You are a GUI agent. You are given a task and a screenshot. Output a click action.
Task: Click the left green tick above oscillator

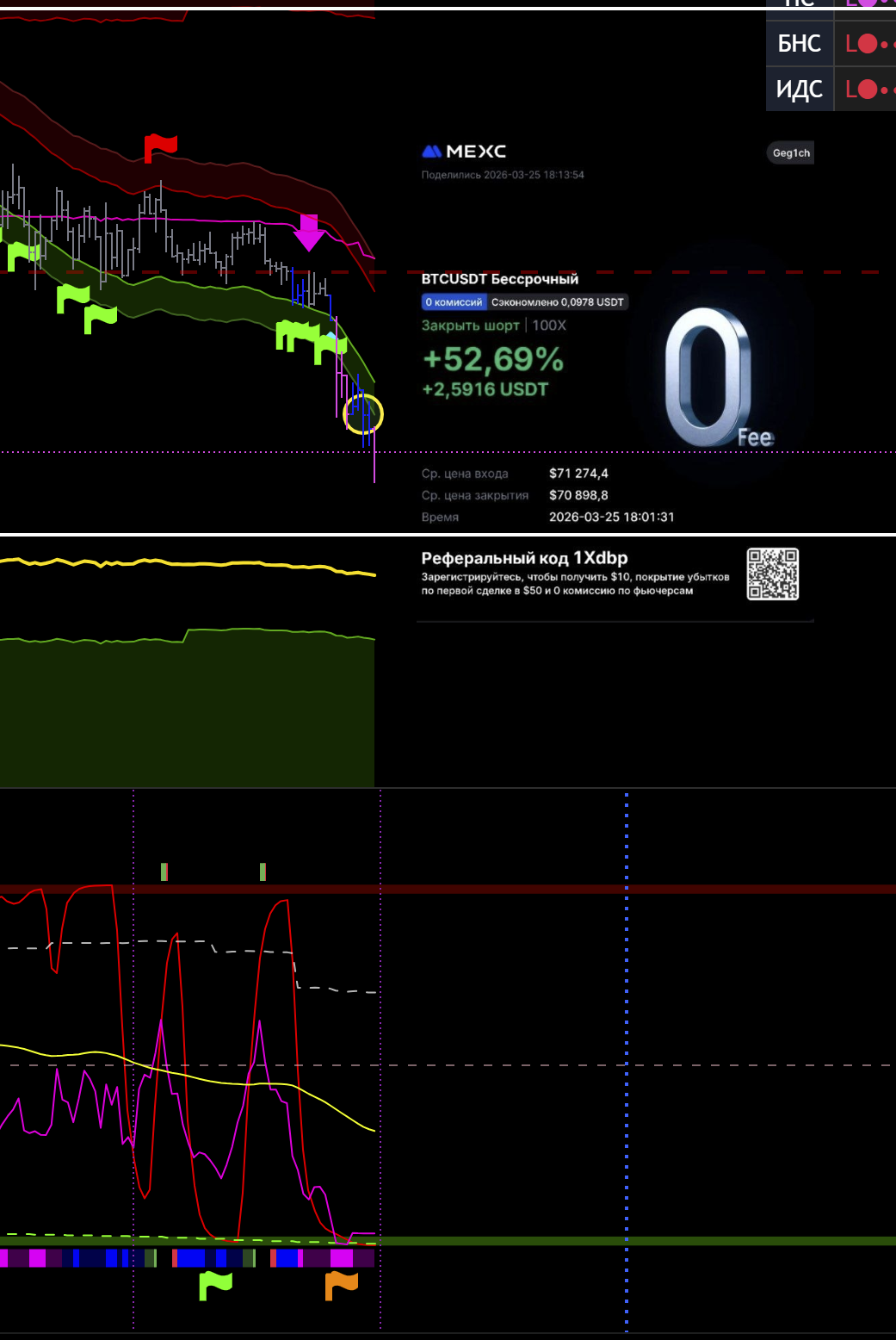pyautogui.click(x=164, y=872)
